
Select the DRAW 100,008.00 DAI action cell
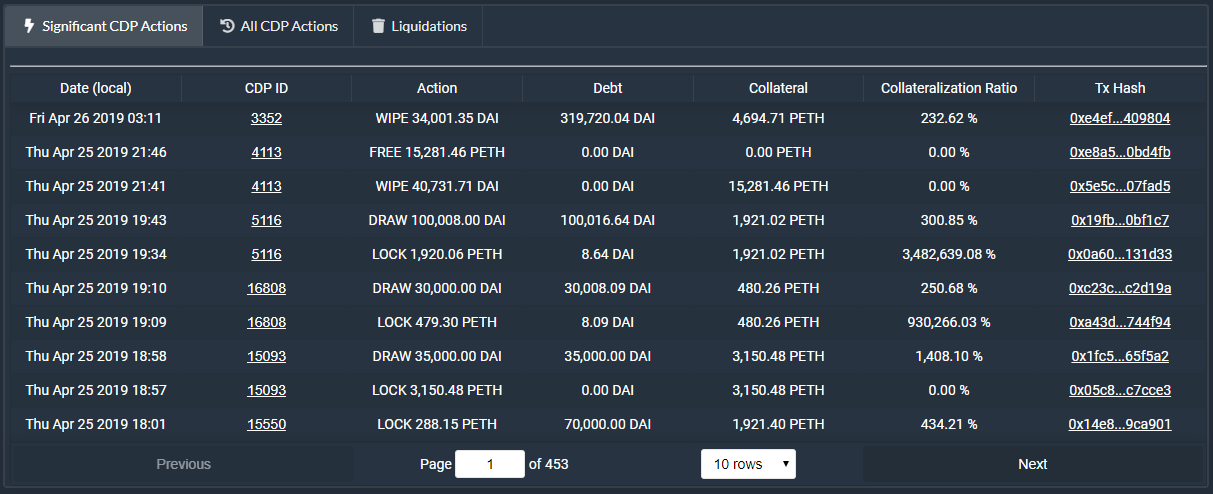[x=437, y=220]
